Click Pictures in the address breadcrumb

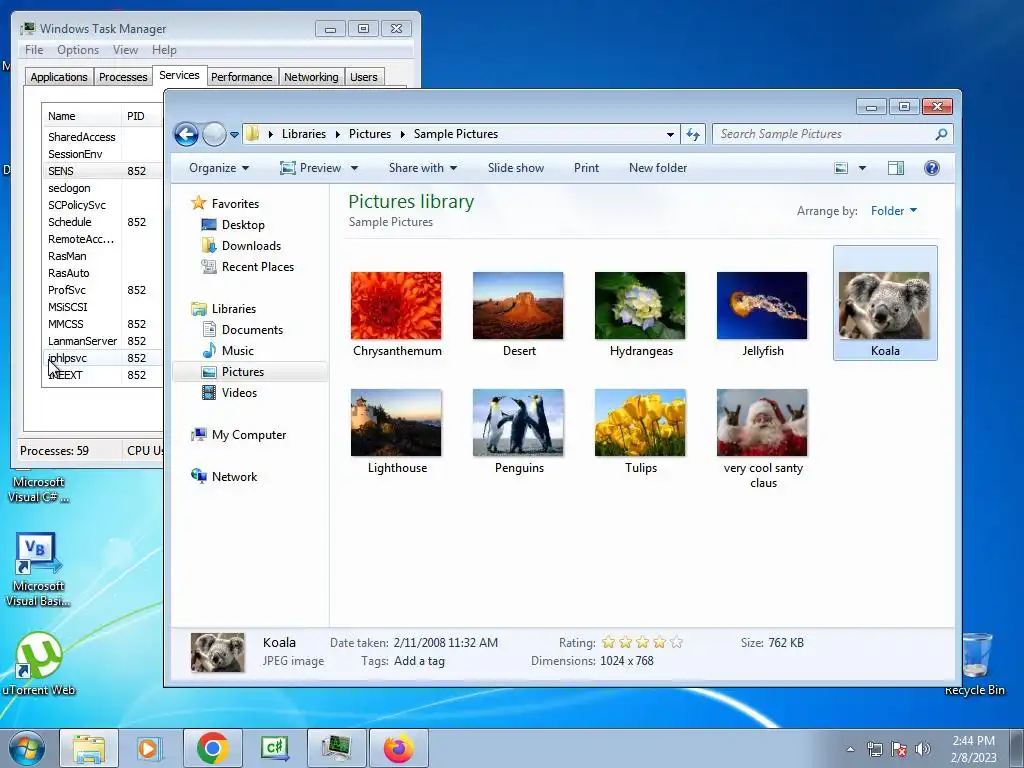coord(370,134)
